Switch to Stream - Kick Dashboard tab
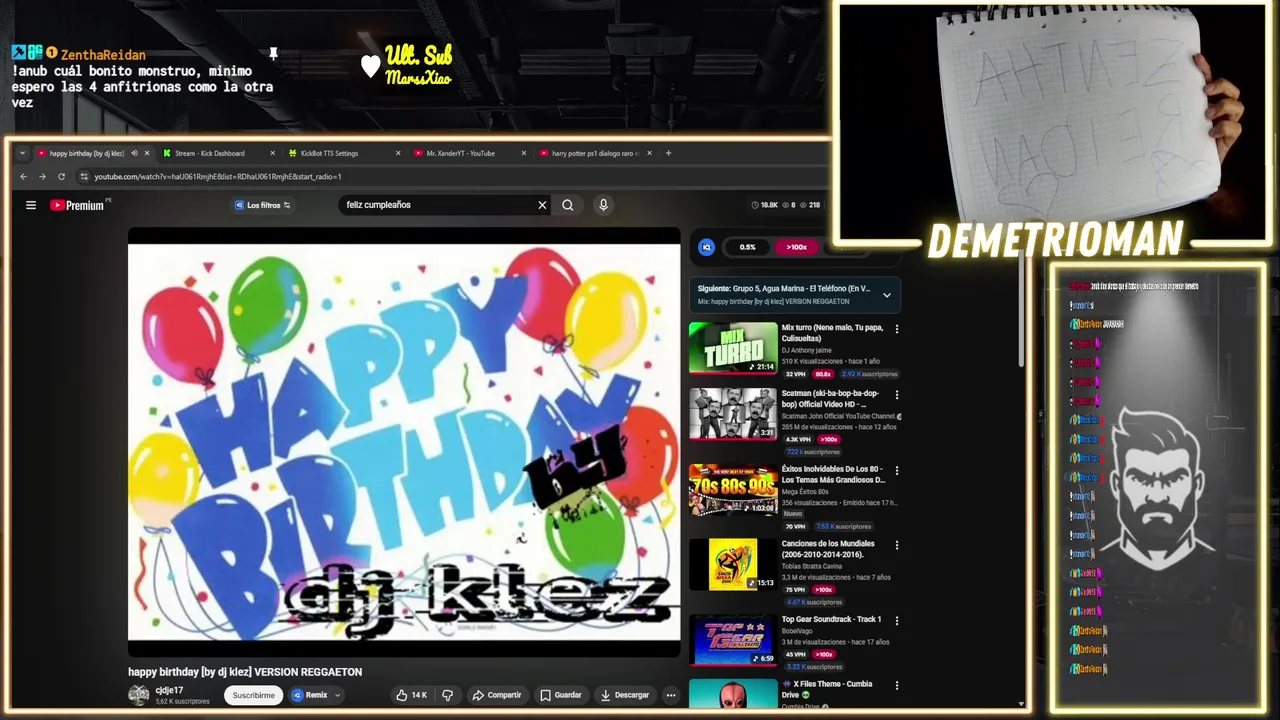The width and height of the screenshot is (1280, 720). (x=218, y=153)
